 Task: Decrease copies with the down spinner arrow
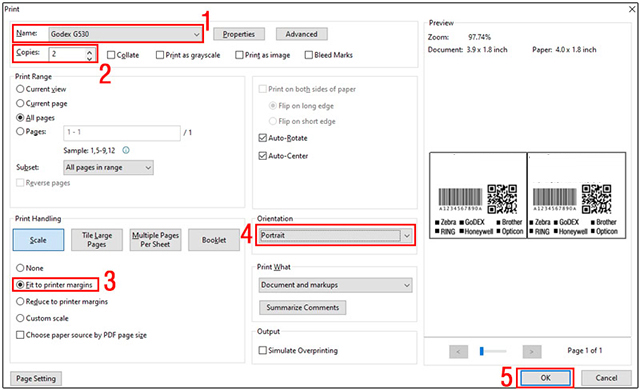click(x=90, y=58)
